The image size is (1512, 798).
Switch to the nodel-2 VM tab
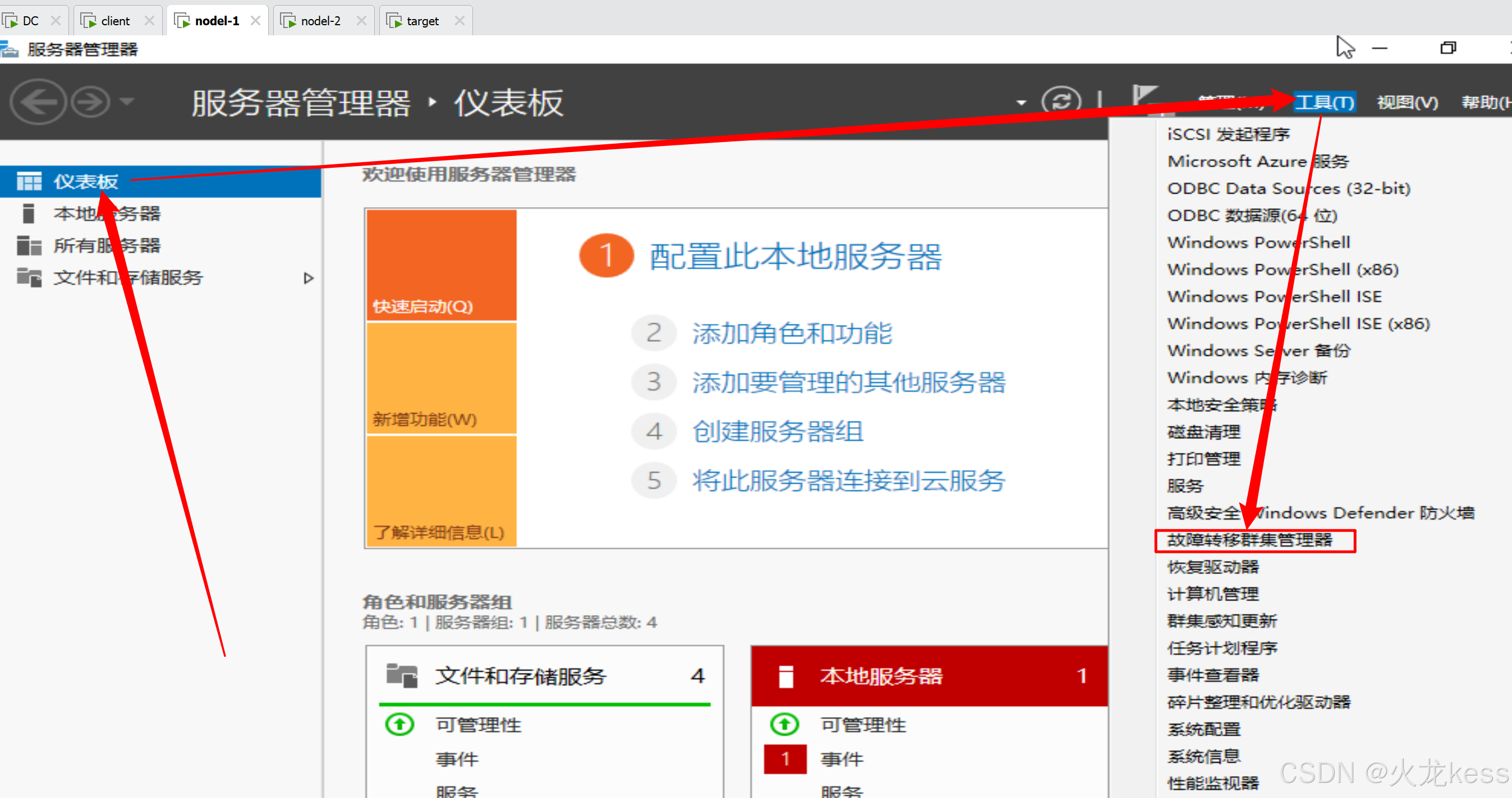pos(320,21)
